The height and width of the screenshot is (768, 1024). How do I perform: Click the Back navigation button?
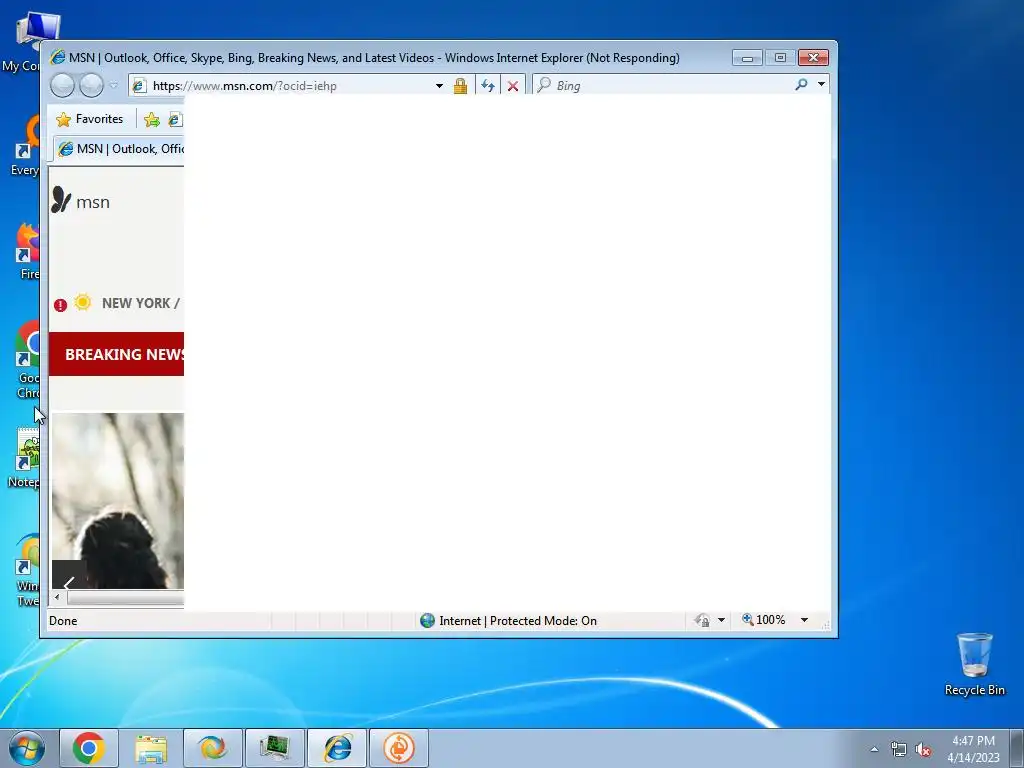pyautogui.click(x=62, y=85)
